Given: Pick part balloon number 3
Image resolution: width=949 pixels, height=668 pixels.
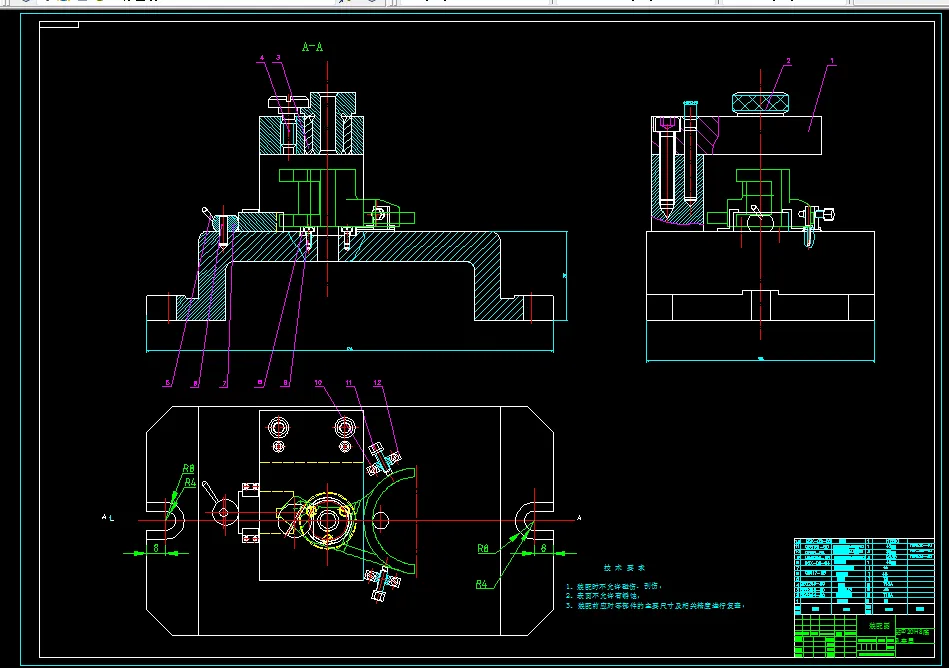Looking at the screenshot, I should coord(278,58).
